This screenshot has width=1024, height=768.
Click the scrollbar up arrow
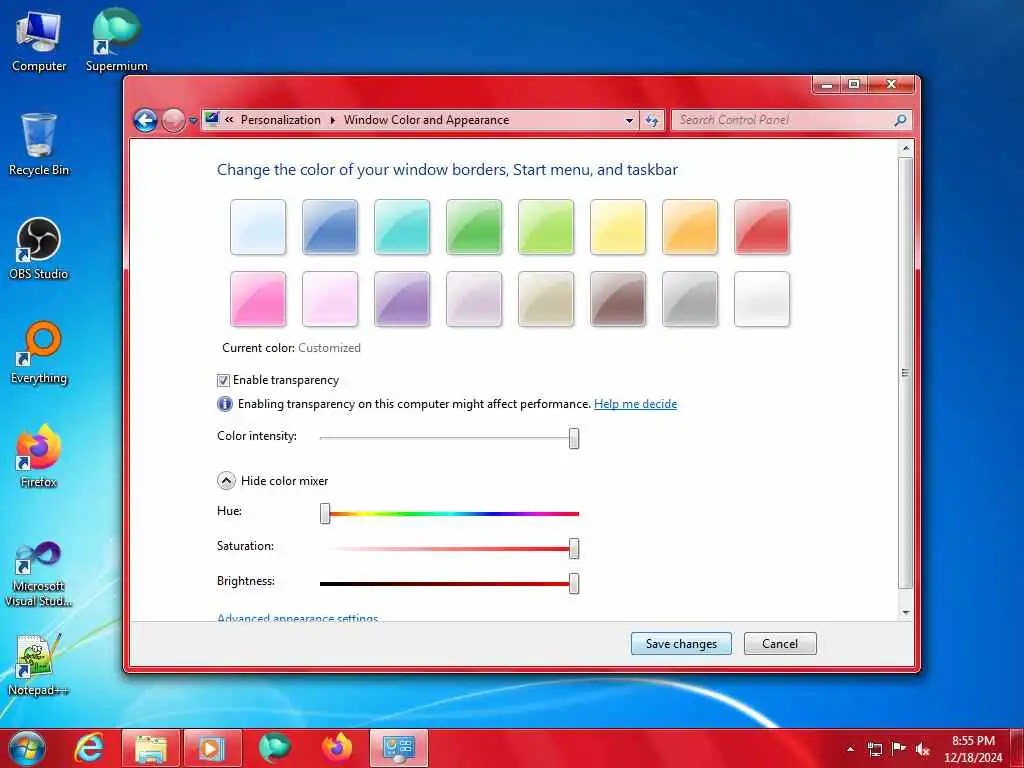(x=906, y=148)
